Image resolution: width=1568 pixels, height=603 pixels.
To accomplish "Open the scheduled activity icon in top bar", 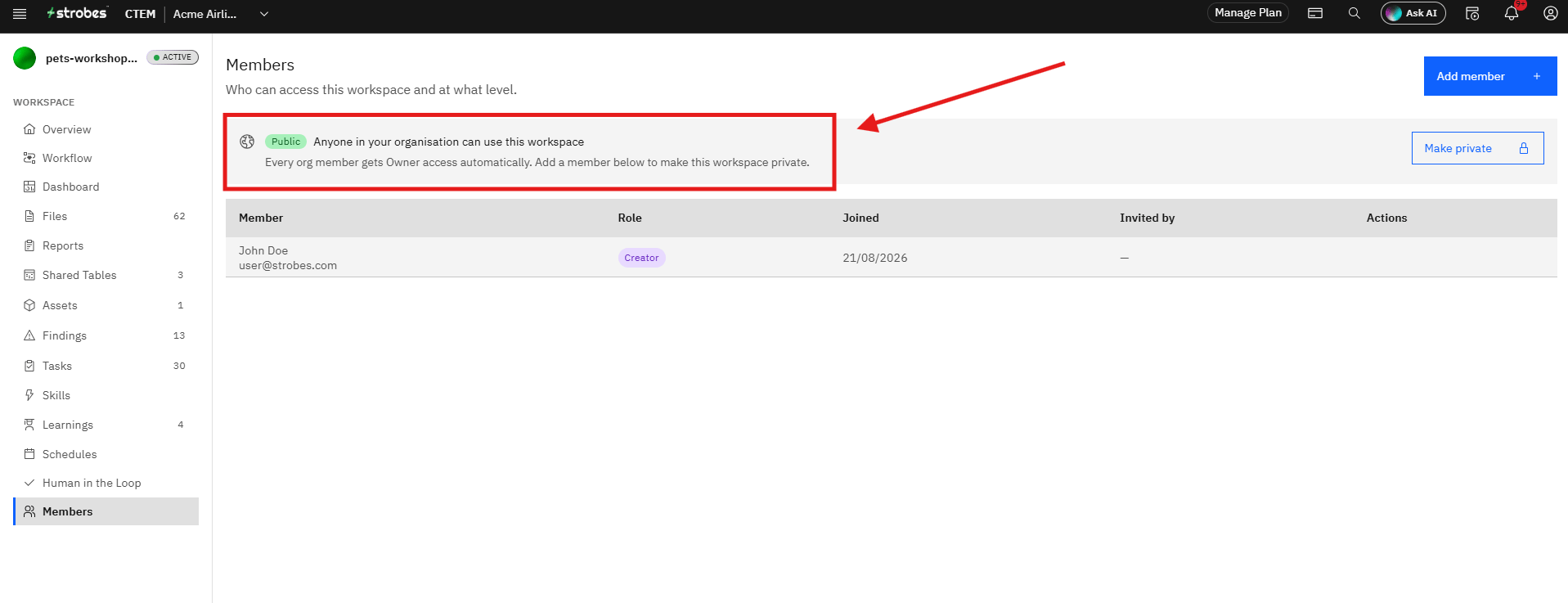I will 1472,13.
